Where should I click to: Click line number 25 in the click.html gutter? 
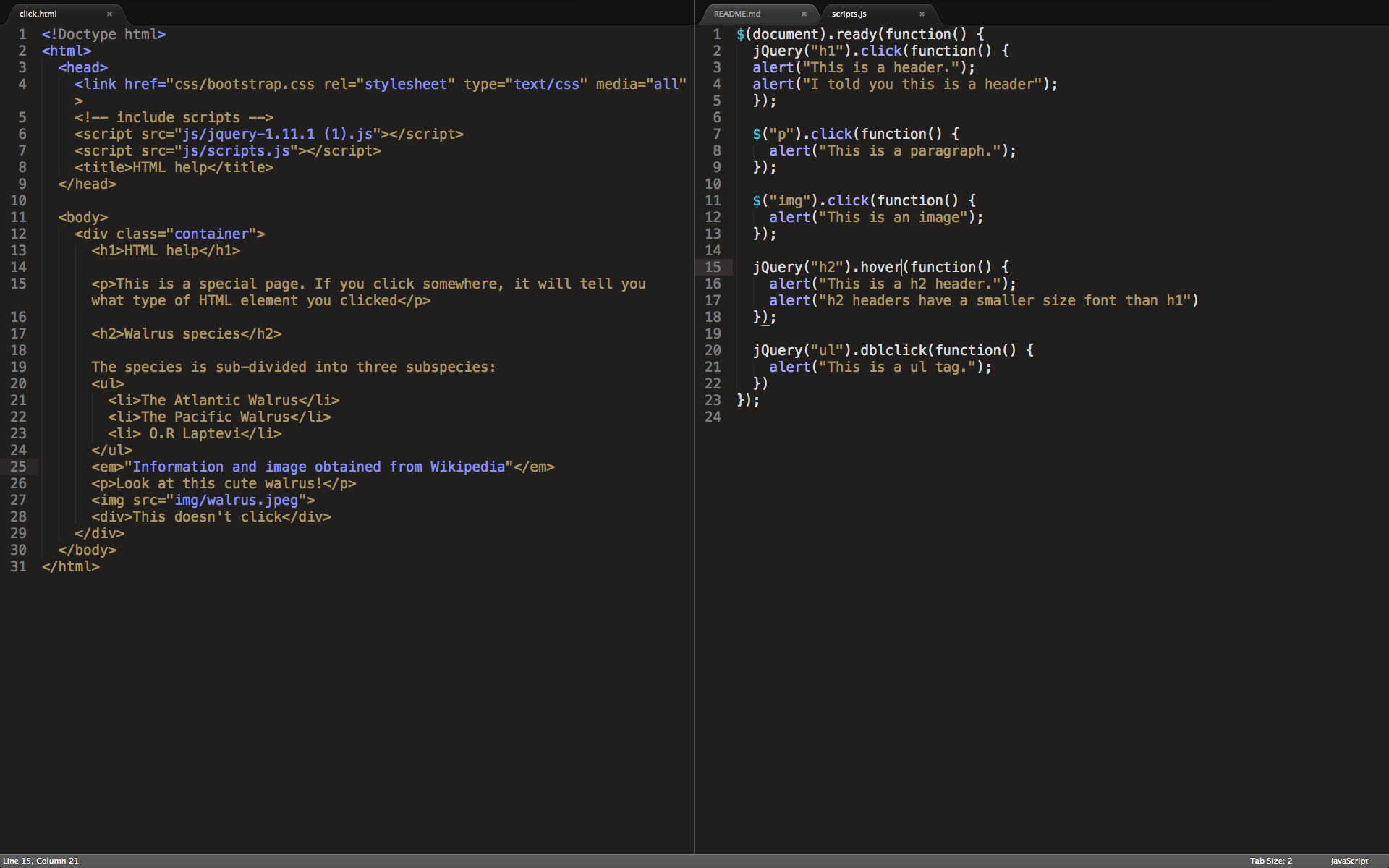[18, 467]
